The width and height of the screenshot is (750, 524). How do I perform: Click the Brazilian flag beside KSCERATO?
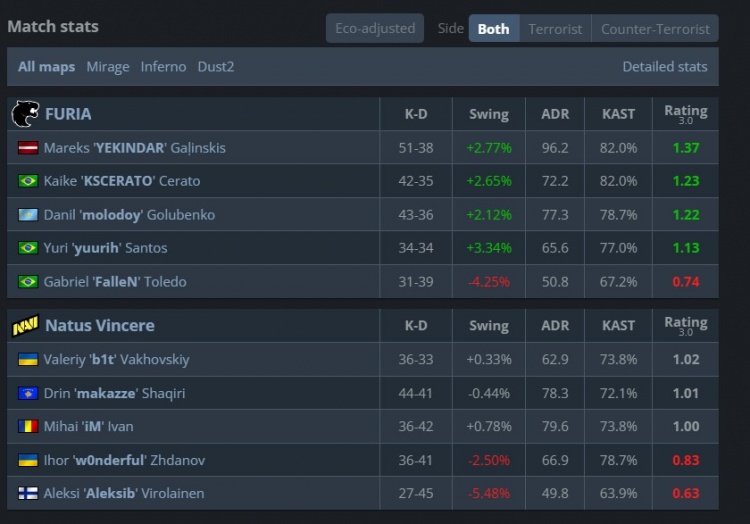[28, 181]
